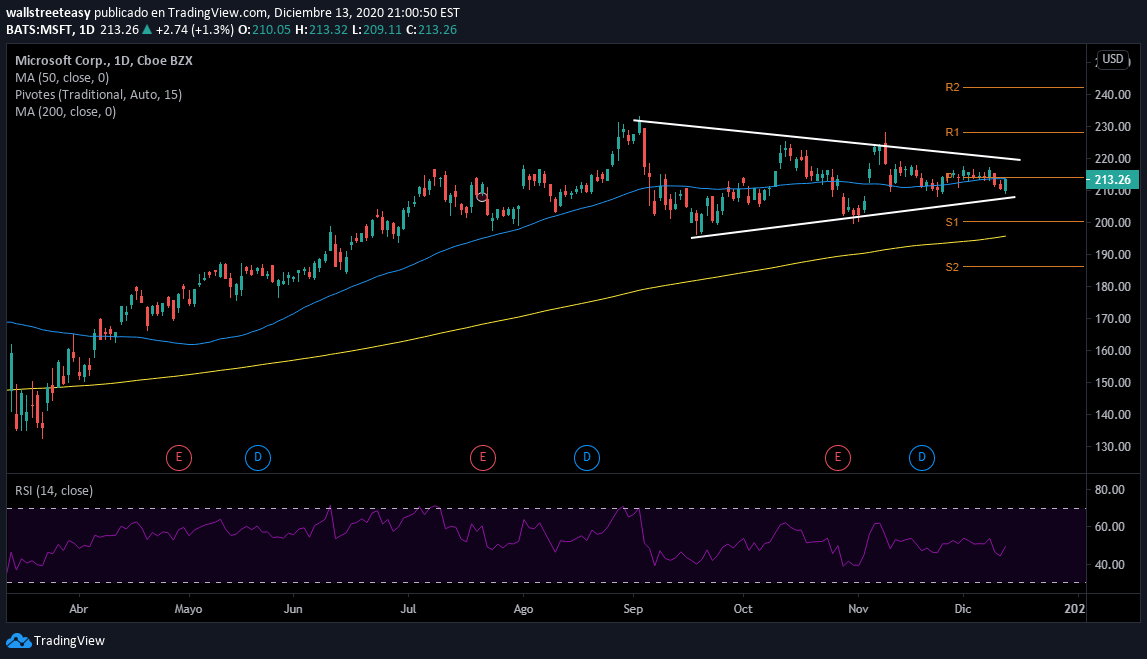Image resolution: width=1147 pixels, height=659 pixels.
Task: Click the RSI 40.00 scale label
Action: [1110, 565]
